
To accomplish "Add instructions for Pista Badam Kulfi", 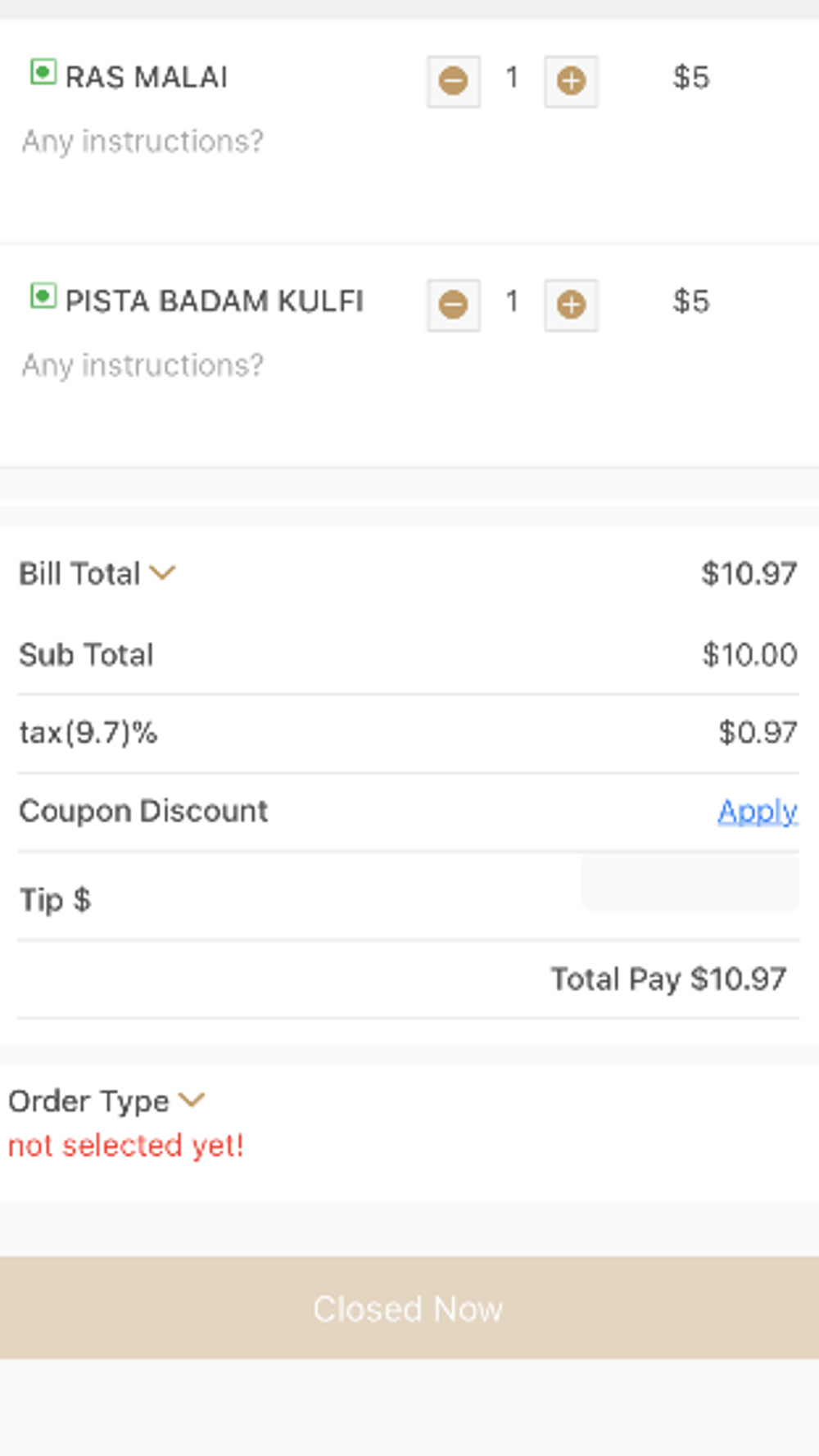I will pos(143,365).
